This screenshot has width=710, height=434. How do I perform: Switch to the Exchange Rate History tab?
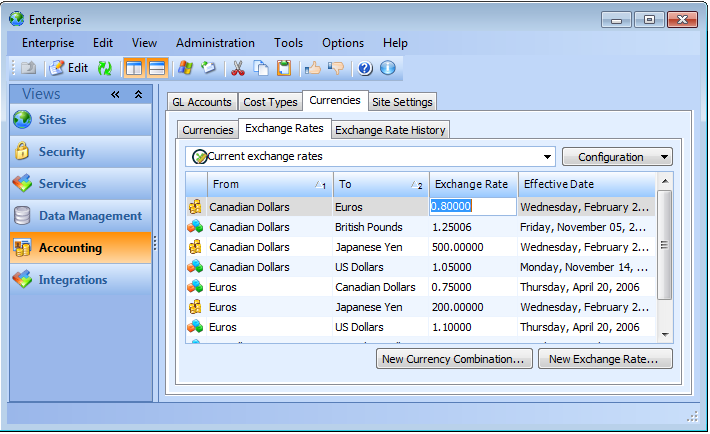(x=390, y=130)
